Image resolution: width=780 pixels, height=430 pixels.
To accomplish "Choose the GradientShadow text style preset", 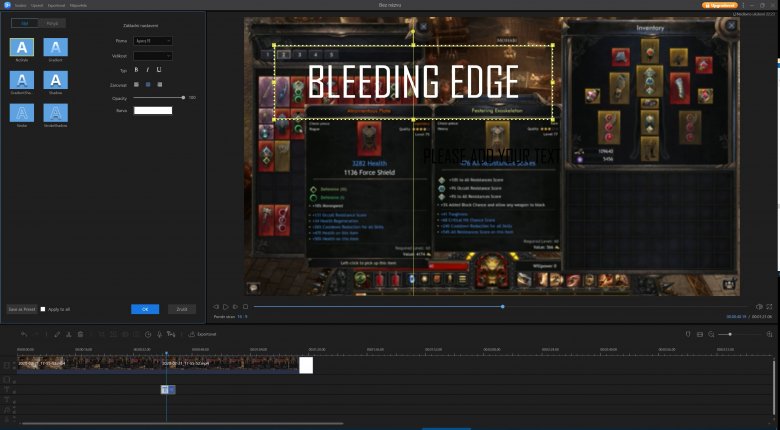I will [22, 80].
